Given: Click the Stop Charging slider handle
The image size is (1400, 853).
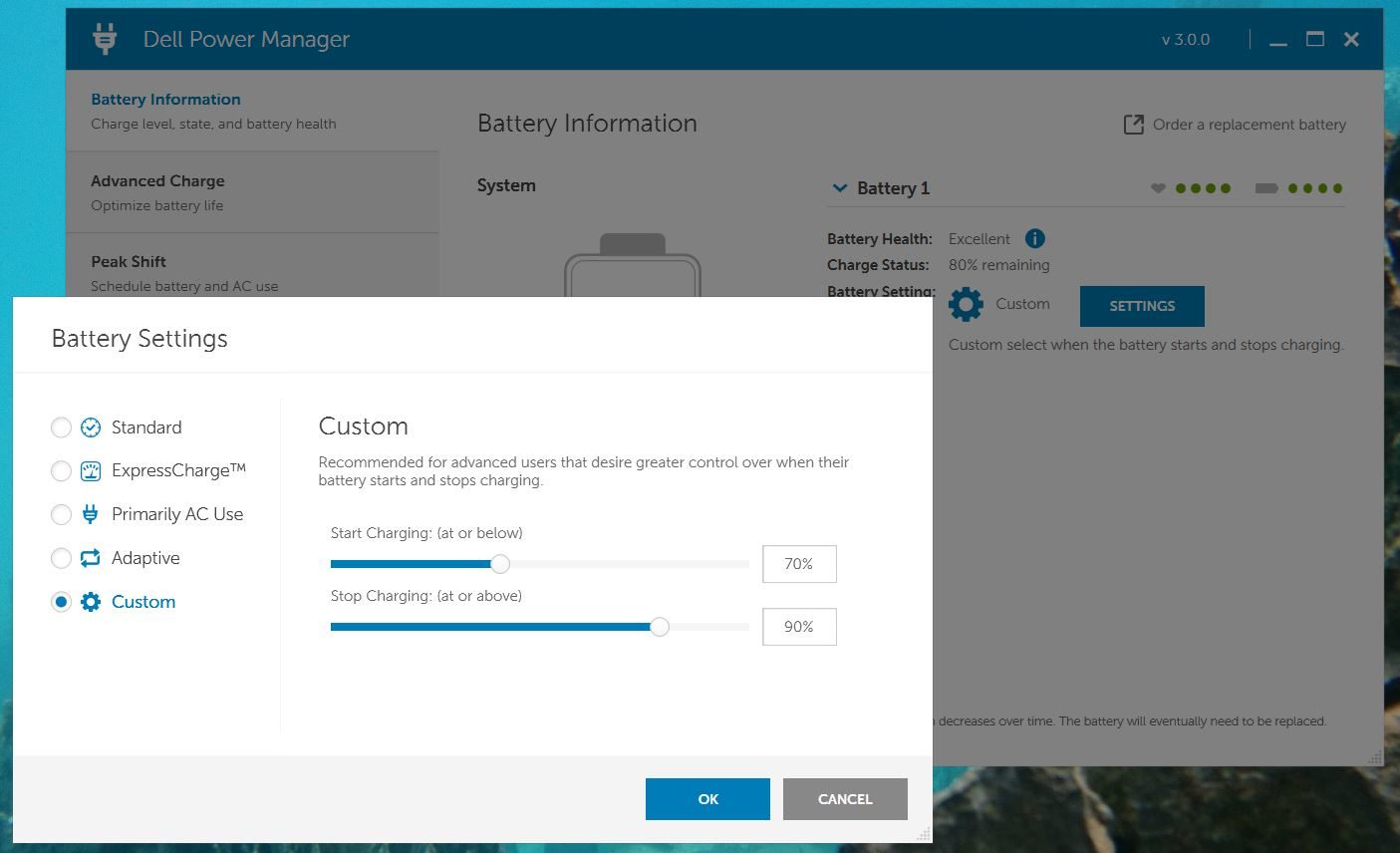Looking at the screenshot, I should [x=659, y=627].
